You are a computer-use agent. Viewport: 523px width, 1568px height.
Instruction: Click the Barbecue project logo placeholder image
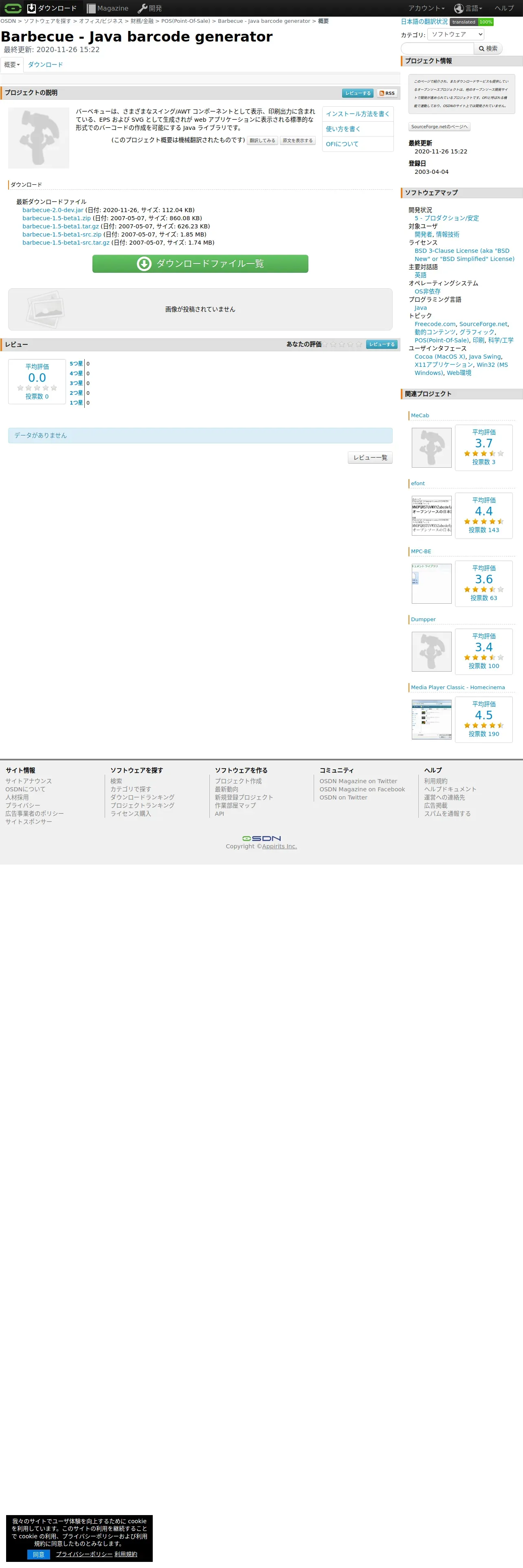point(38,138)
